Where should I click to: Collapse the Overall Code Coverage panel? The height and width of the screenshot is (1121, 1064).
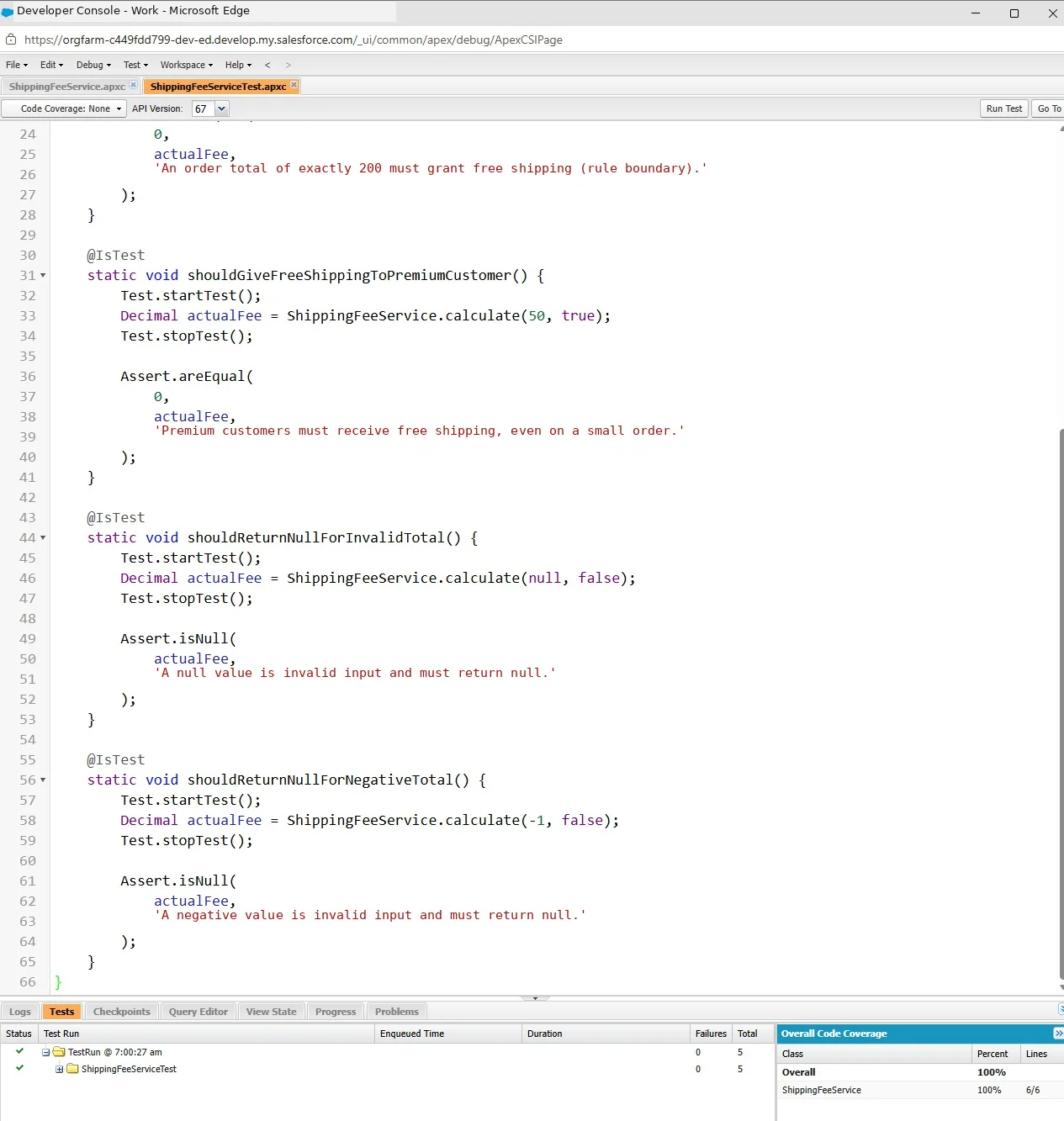(x=1058, y=1034)
